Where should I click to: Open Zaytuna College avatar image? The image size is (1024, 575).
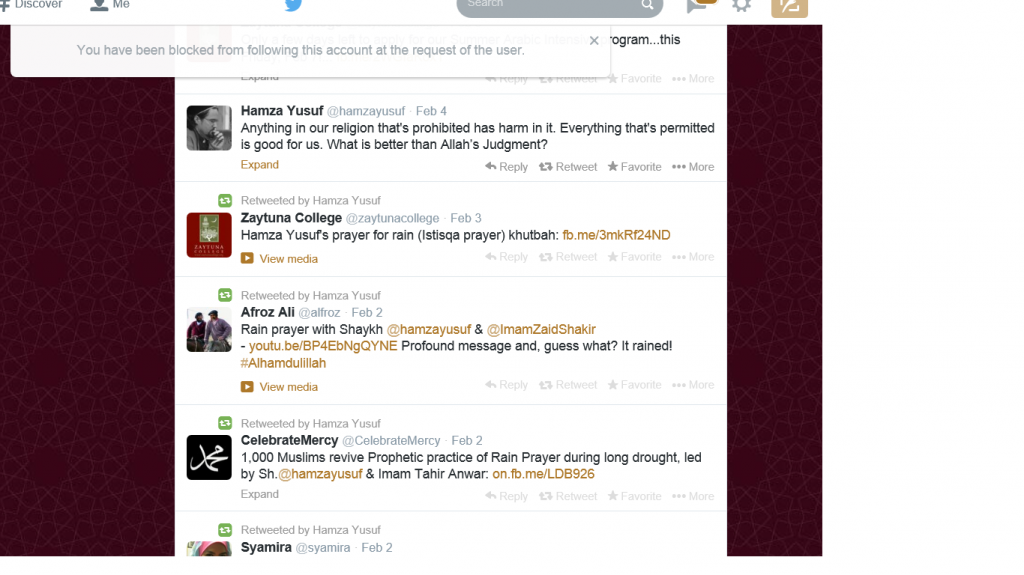tap(209, 235)
